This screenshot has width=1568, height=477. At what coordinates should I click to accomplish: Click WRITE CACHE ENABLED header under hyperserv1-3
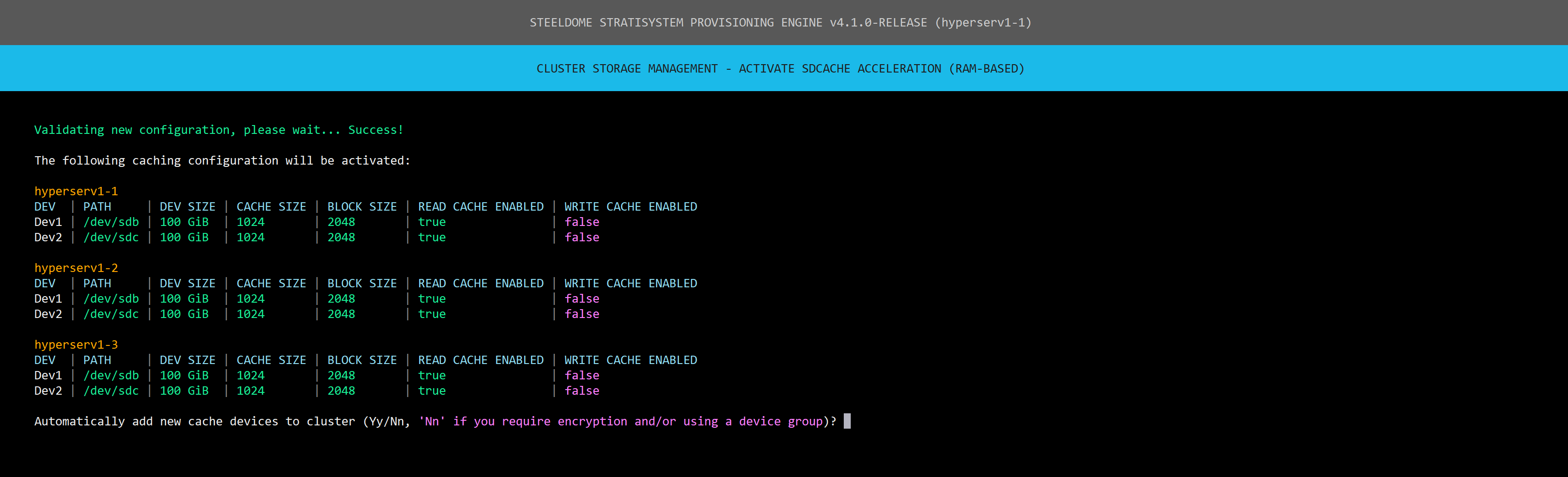coord(630,360)
